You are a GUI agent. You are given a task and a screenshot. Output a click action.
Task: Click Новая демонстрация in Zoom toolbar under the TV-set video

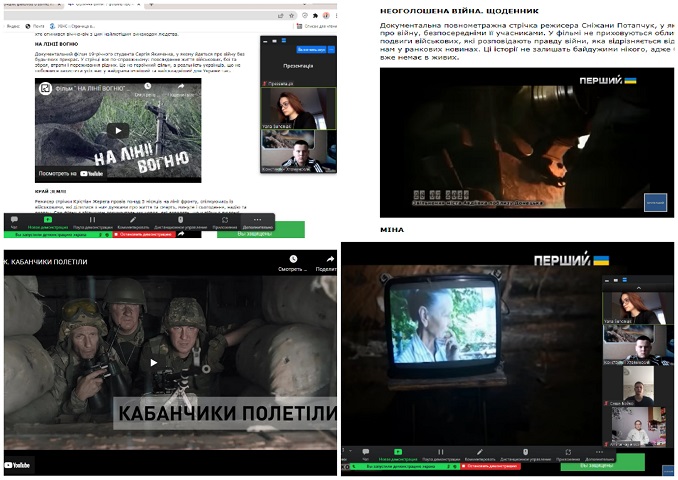[x=398, y=454]
